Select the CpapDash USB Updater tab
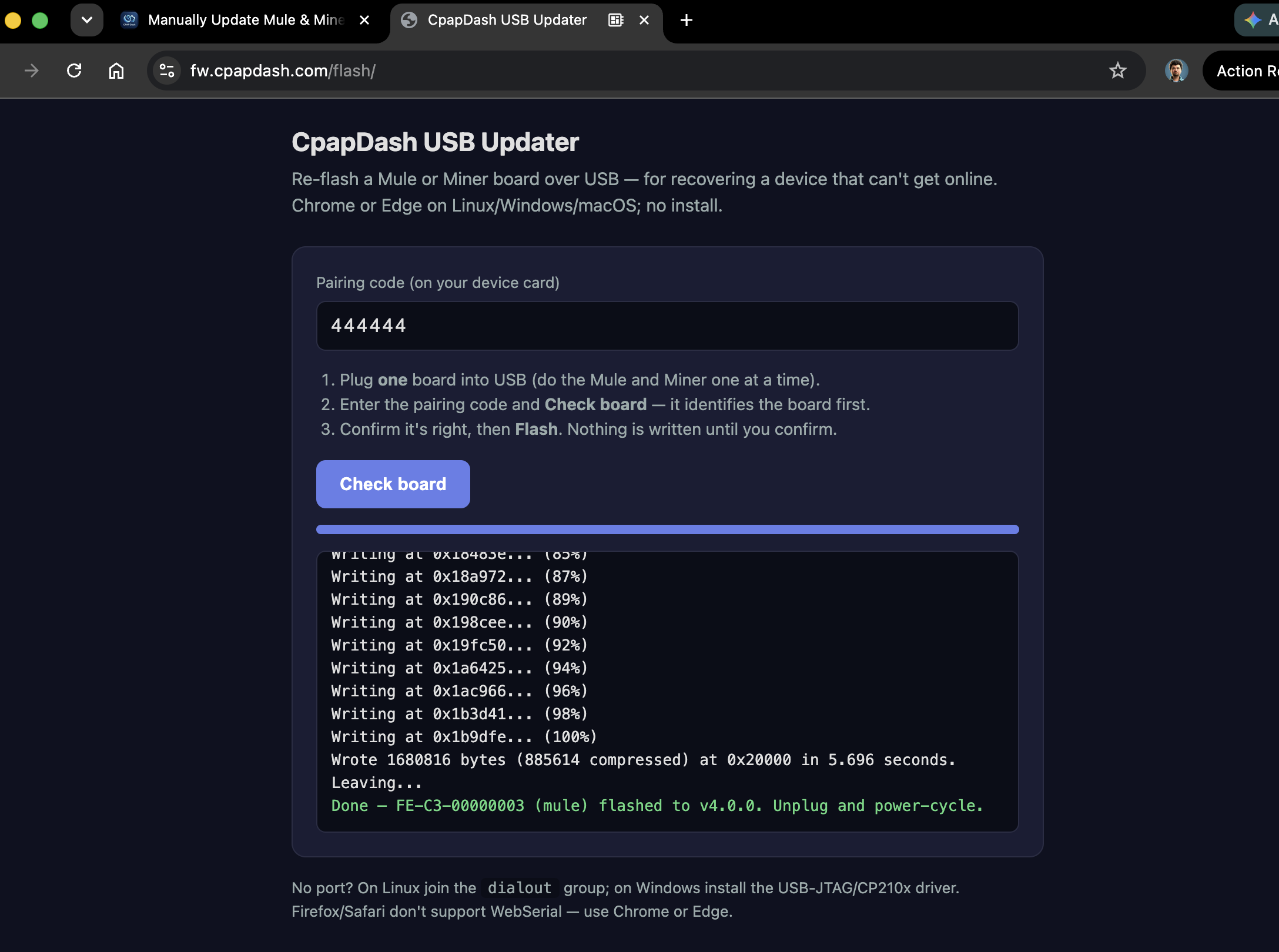This screenshot has height=952, width=1279. coord(507,21)
